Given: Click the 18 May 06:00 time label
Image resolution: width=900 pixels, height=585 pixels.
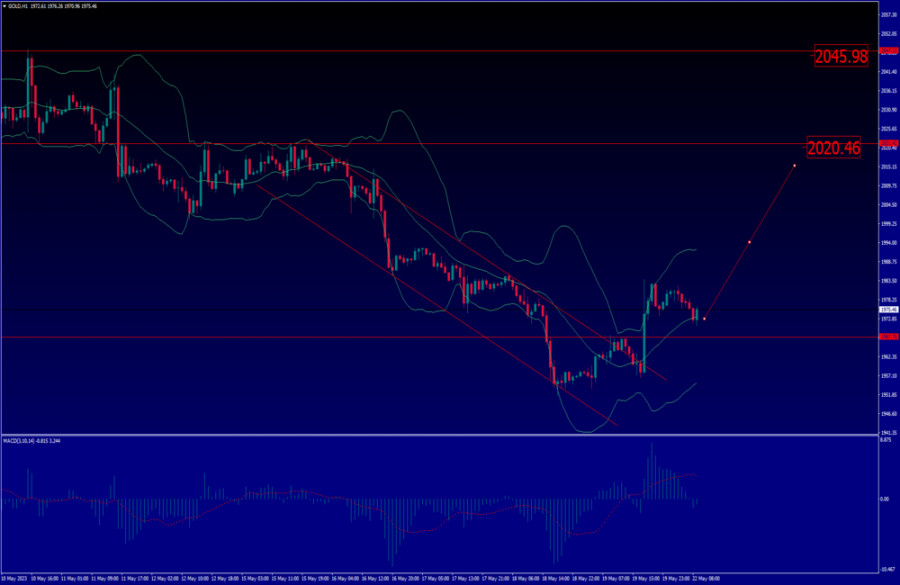Looking at the screenshot, I should click(x=525, y=579).
